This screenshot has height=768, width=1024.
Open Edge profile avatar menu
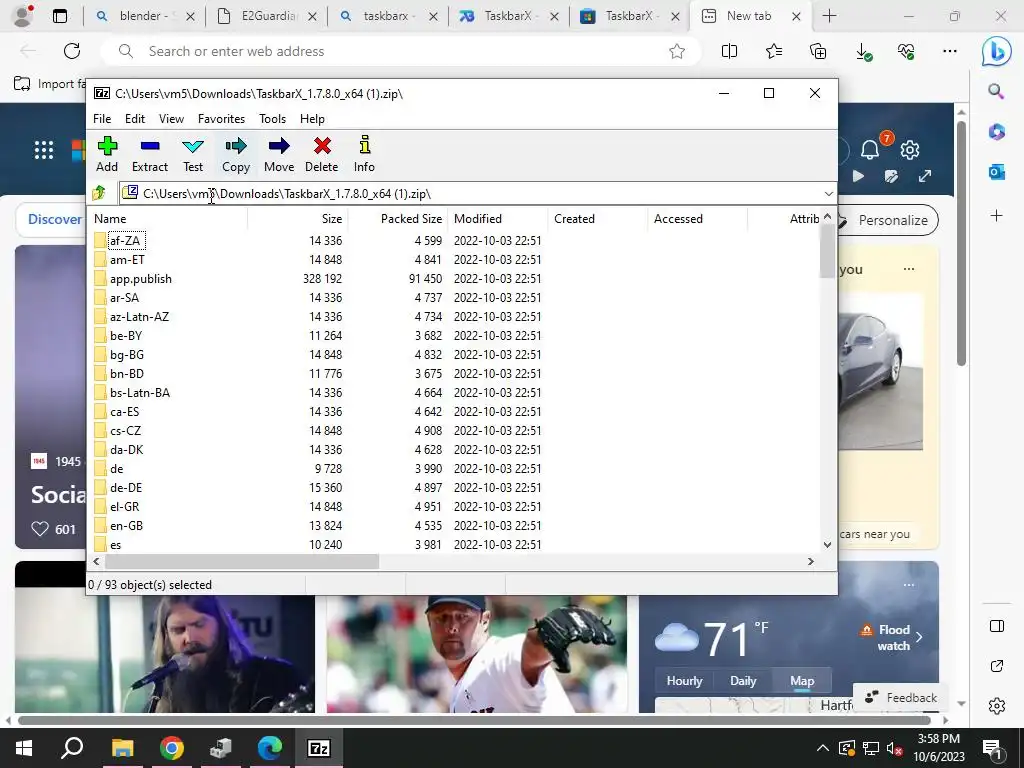point(23,16)
